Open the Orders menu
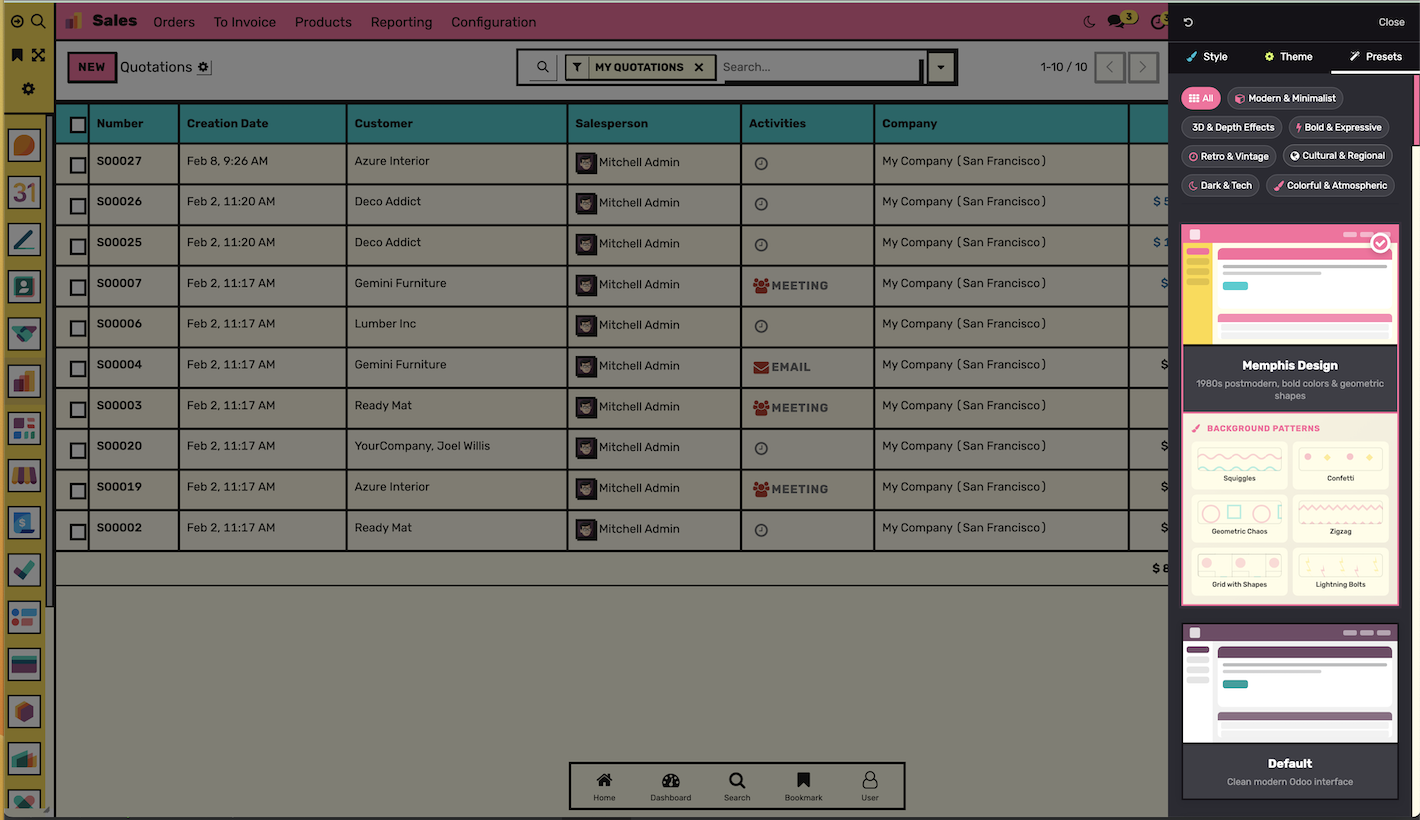 click(x=174, y=21)
